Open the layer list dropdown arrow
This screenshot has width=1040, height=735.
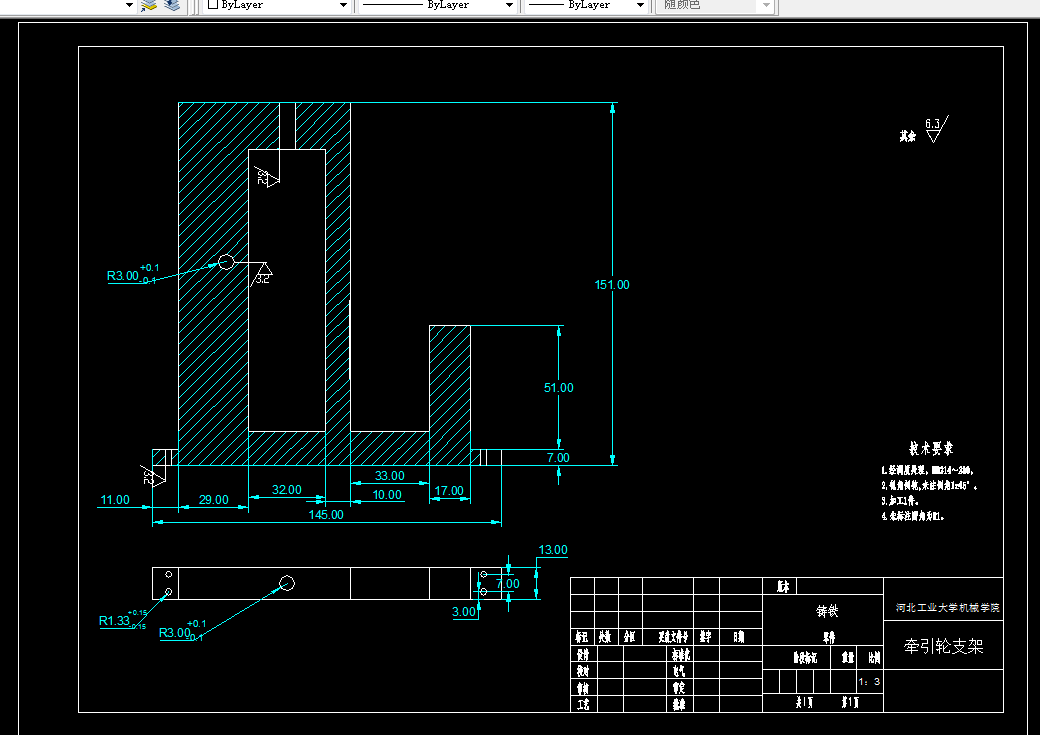click(x=129, y=5)
